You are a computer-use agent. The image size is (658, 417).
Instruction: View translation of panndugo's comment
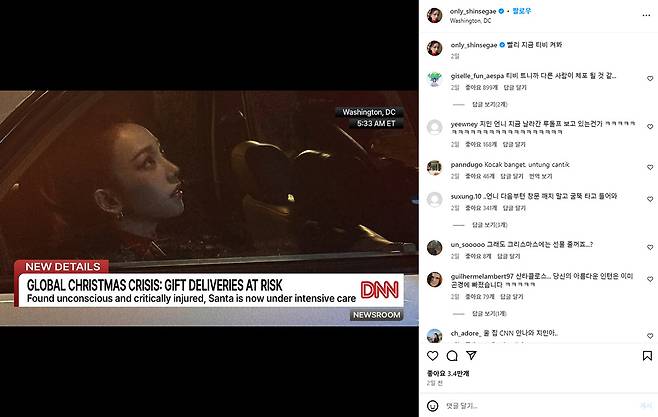(540, 176)
